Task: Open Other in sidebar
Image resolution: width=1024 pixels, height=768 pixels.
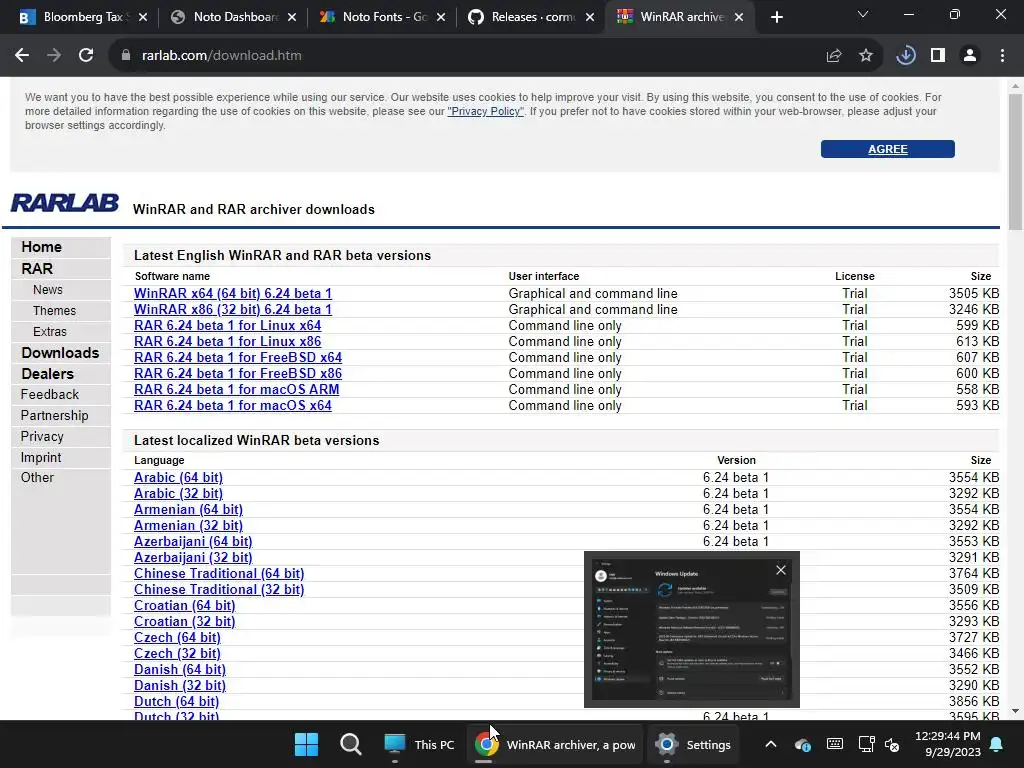Action: tap(37, 477)
